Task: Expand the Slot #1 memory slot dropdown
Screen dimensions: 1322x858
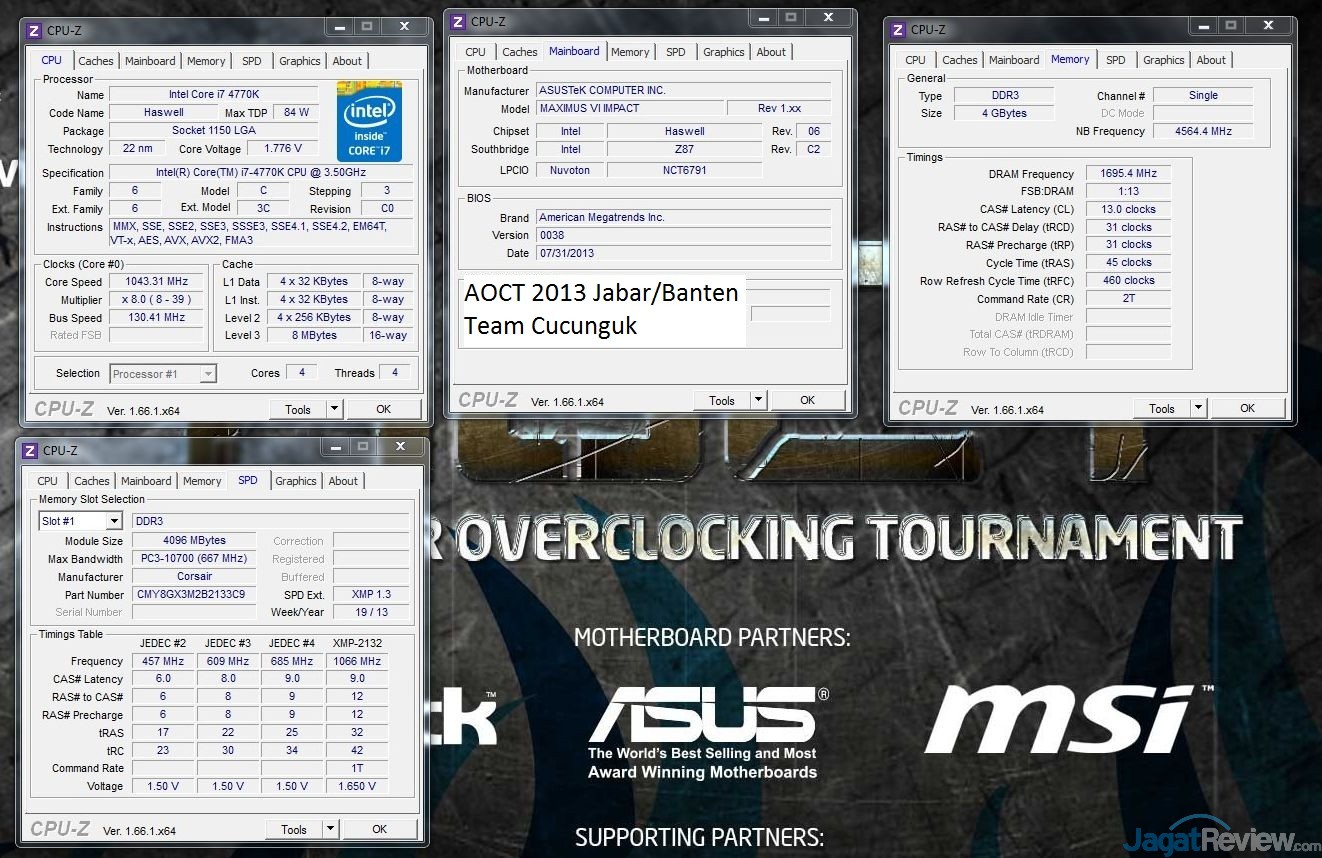Action: pos(114,521)
